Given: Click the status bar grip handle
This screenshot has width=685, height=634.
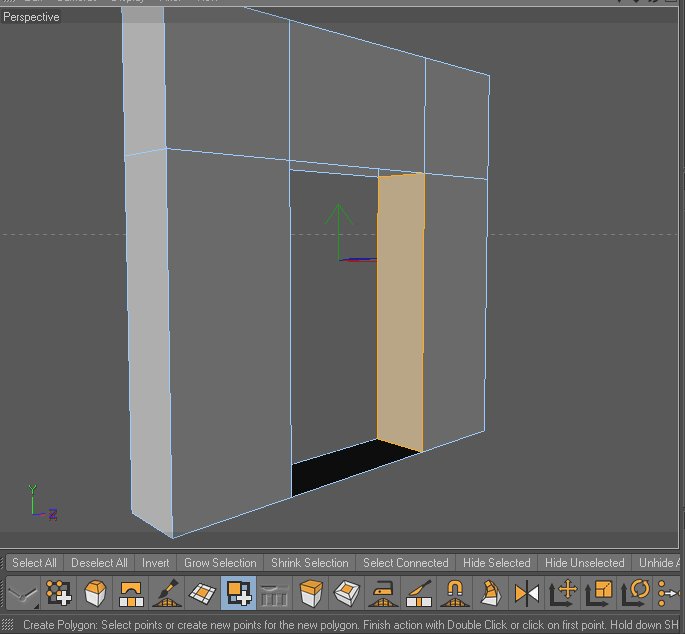Looking at the screenshot, I should pos(7,624).
